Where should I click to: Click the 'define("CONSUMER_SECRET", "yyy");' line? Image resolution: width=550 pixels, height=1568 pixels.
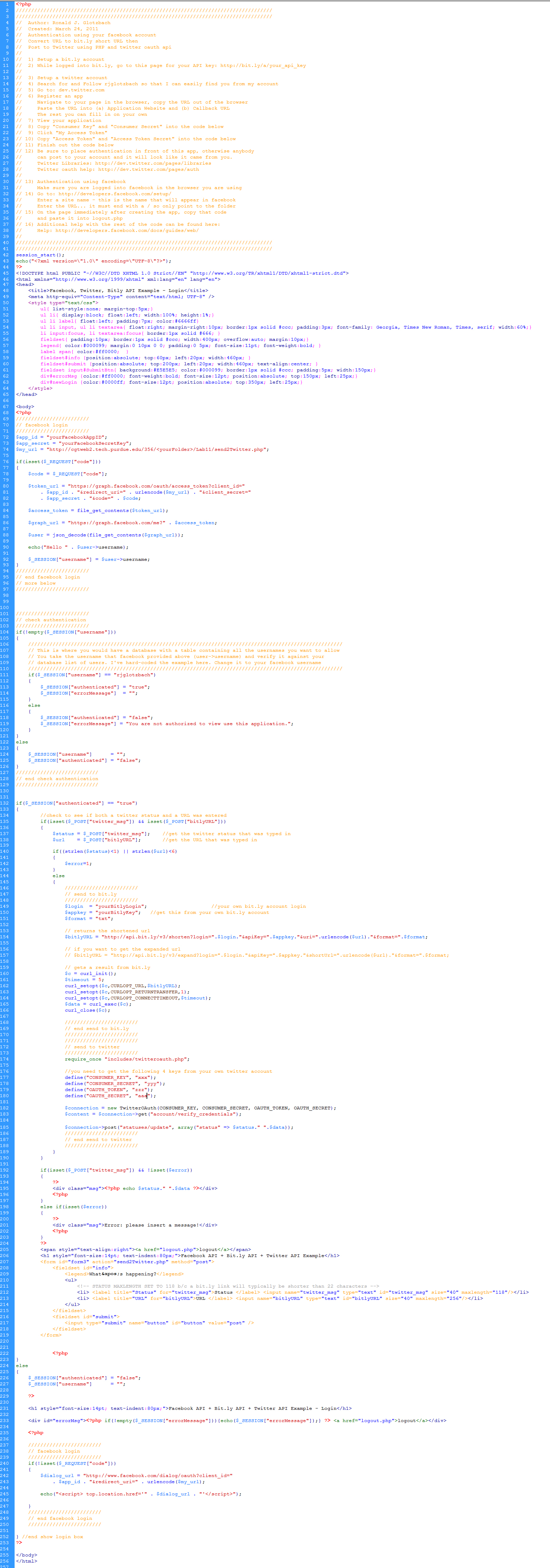point(115,1083)
